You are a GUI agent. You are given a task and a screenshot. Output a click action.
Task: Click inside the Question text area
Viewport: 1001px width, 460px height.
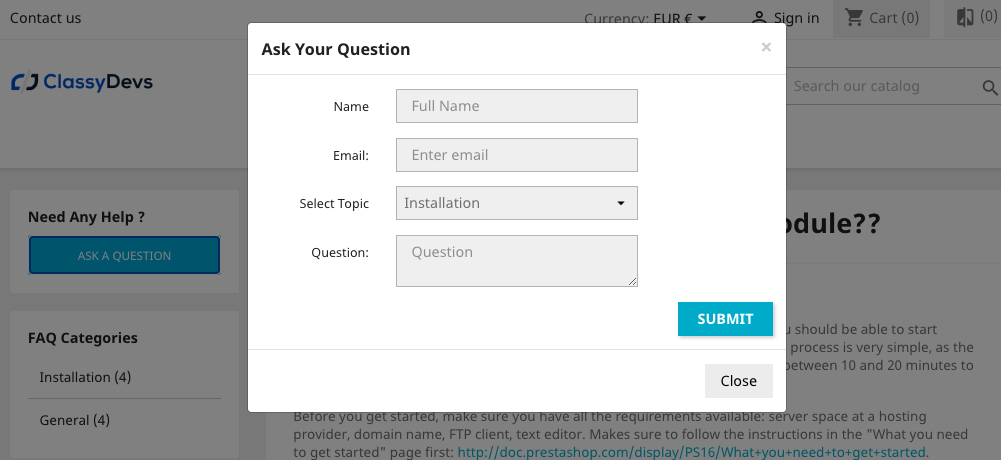pos(517,260)
